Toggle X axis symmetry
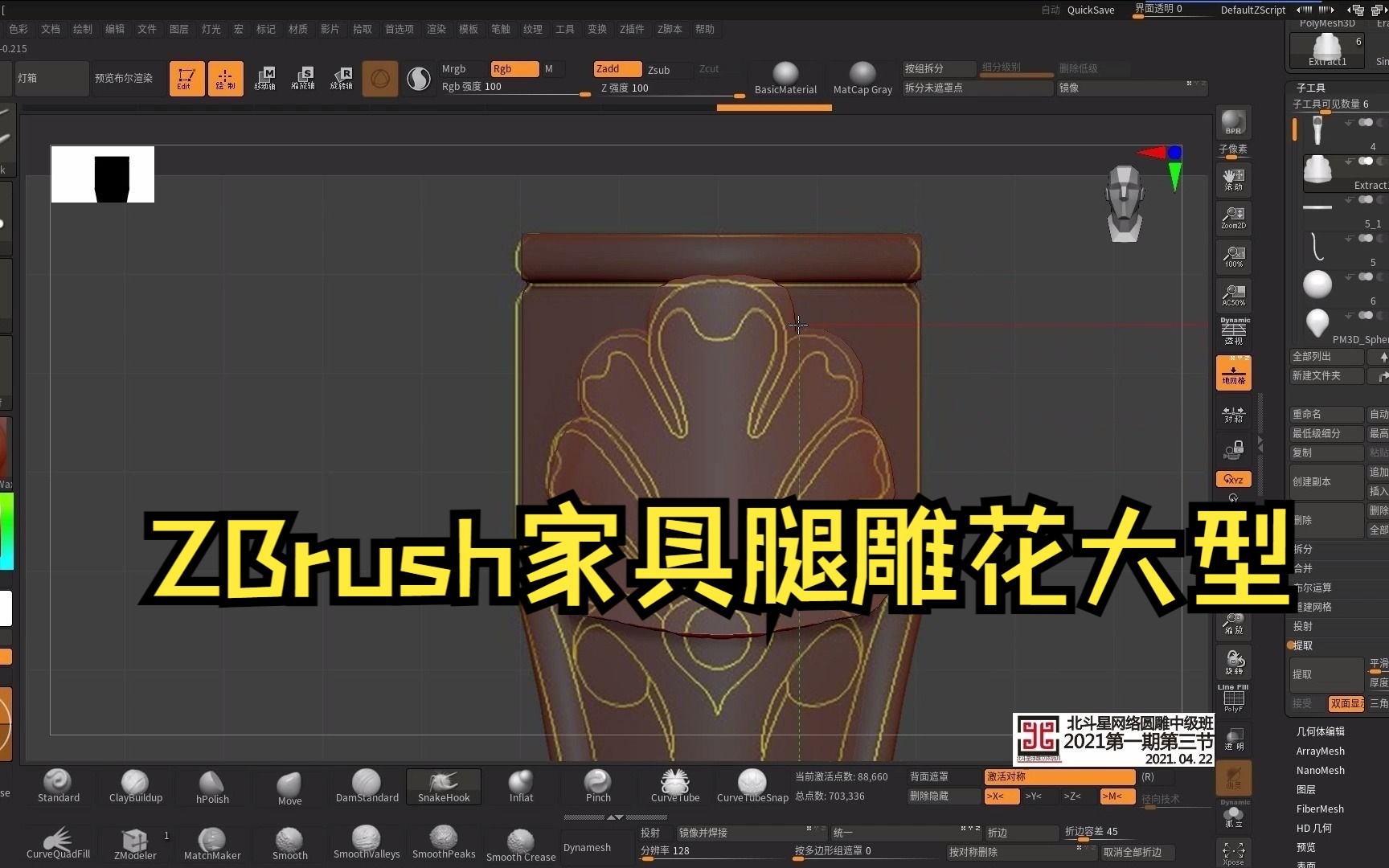 click(1002, 796)
